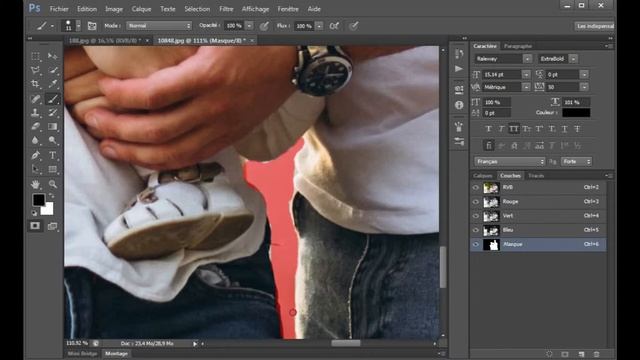
Task: Open the Calque menu
Action: coord(141,9)
